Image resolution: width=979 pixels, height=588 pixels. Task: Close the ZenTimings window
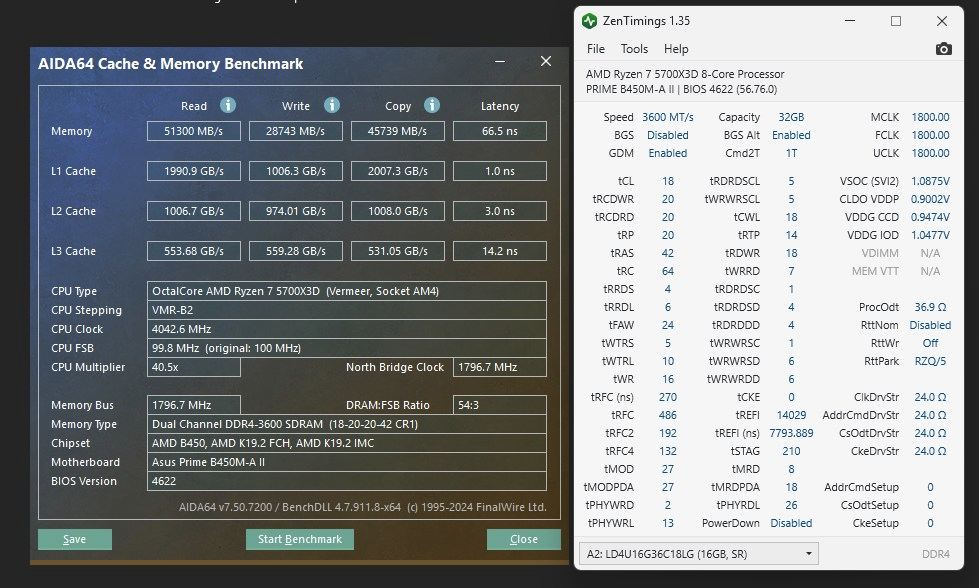(x=942, y=21)
